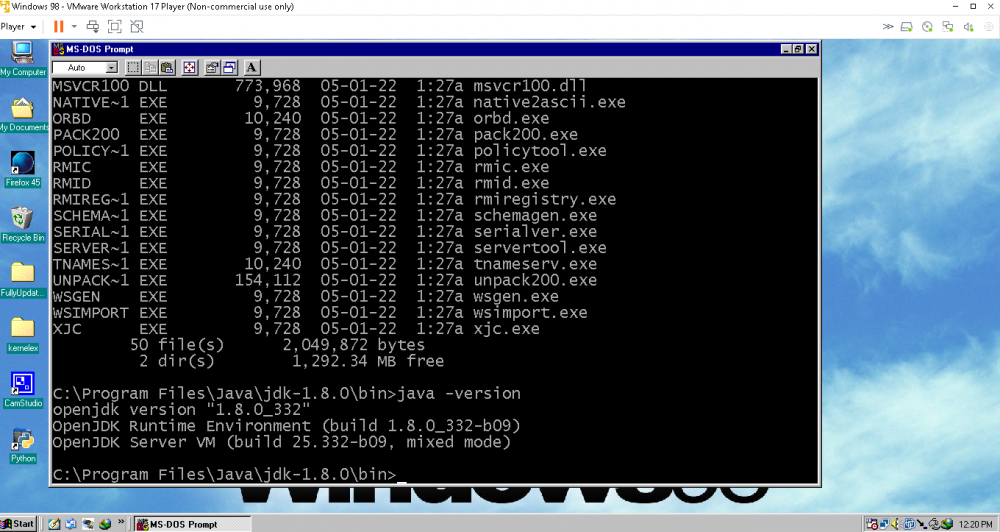Click the msvcr100.dll file name

(x=529, y=85)
